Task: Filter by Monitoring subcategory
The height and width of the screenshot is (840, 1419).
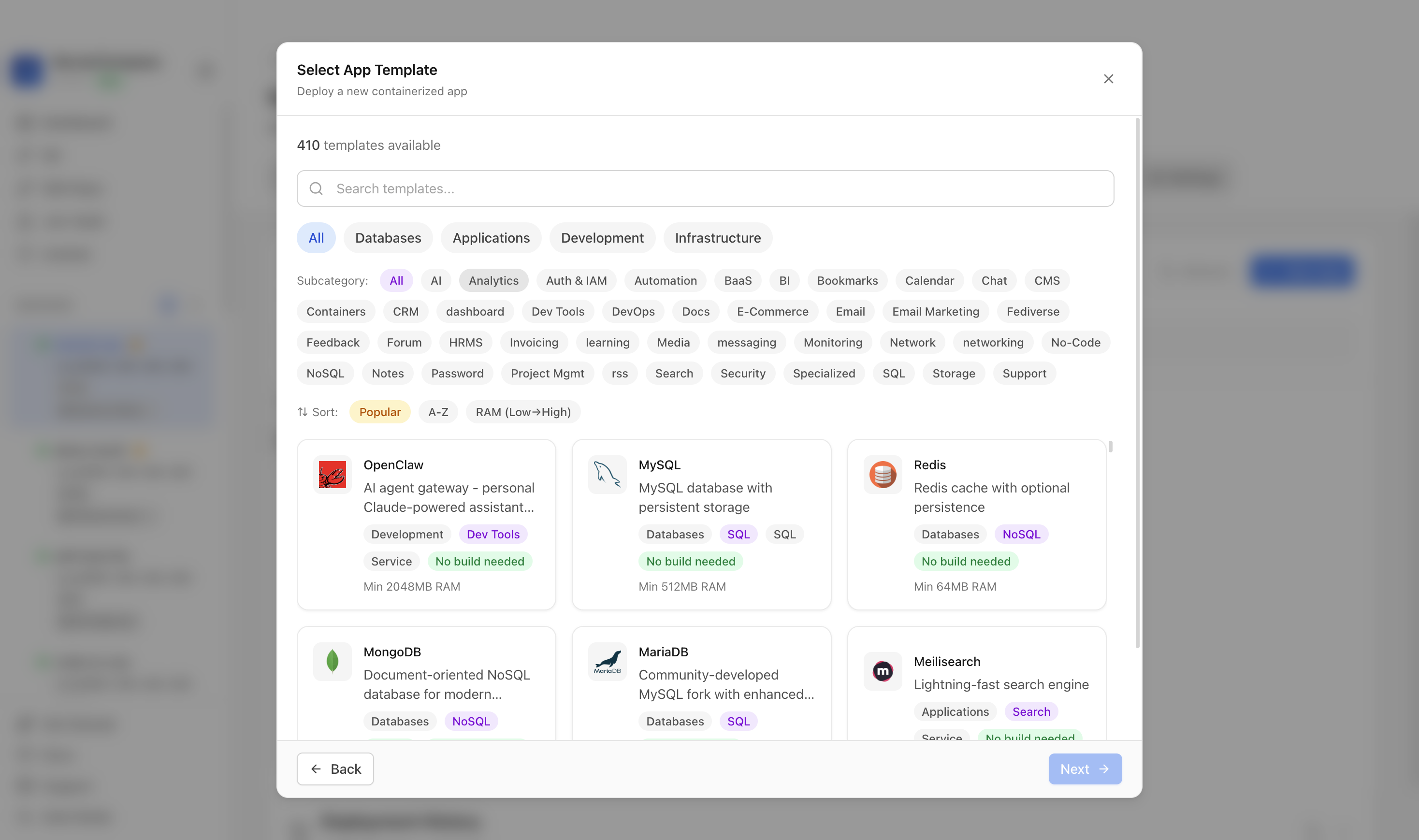Action: pos(833,343)
